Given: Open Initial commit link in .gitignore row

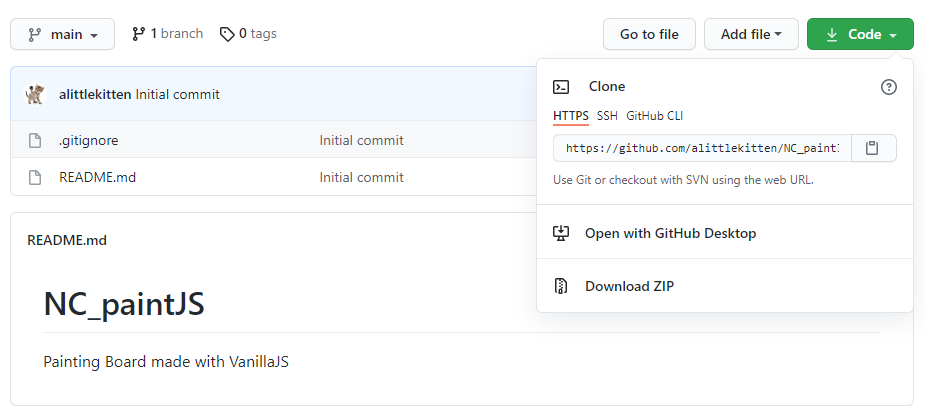Looking at the screenshot, I should (x=361, y=141).
